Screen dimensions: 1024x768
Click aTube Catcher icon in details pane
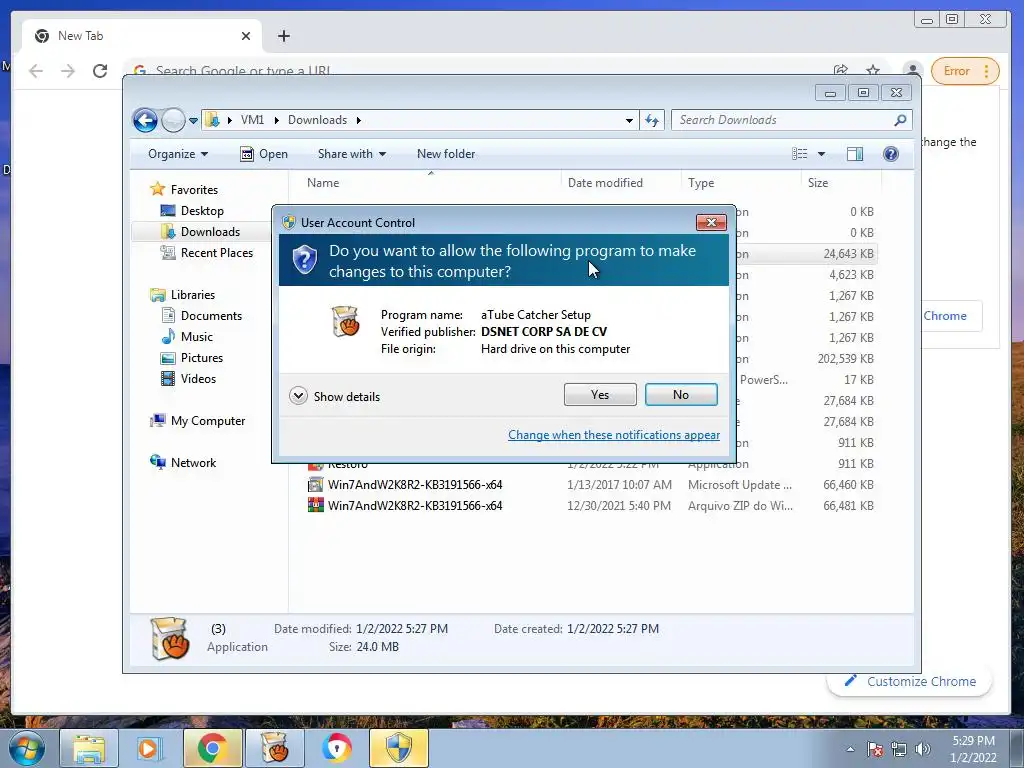point(169,638)
